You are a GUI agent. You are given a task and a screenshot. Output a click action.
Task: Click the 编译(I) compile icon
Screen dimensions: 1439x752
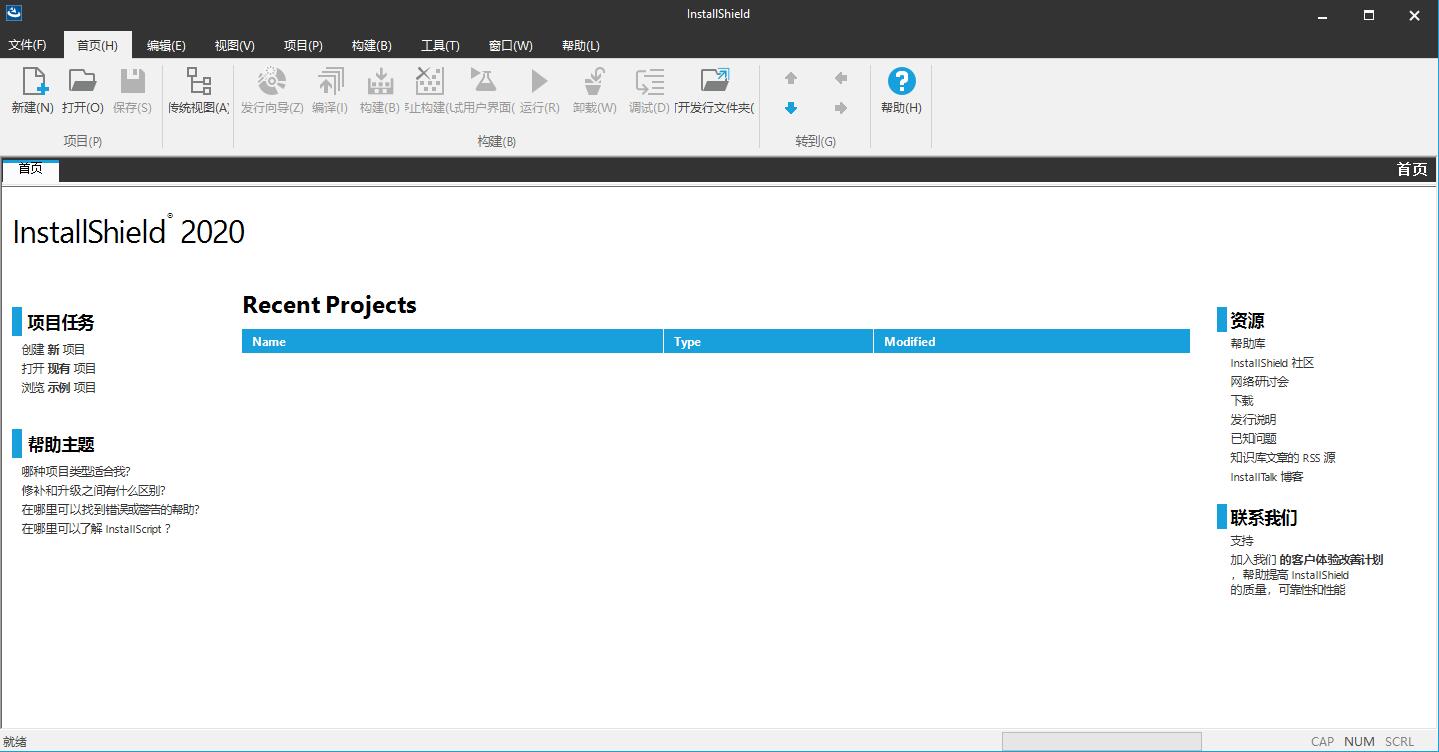pyautogui.click(x=329, y=81)
